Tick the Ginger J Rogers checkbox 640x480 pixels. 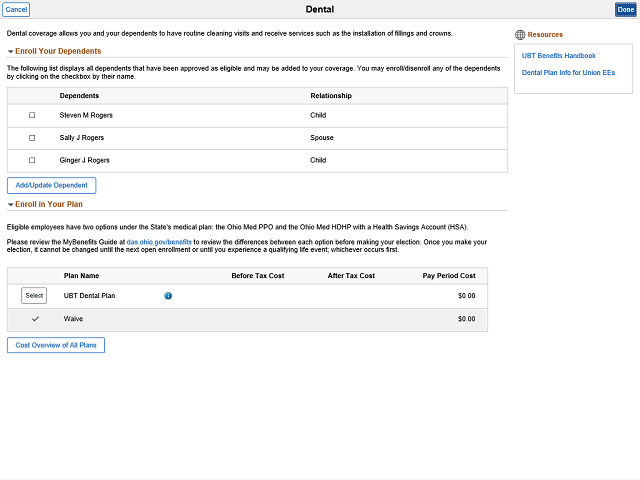point(32,160)
